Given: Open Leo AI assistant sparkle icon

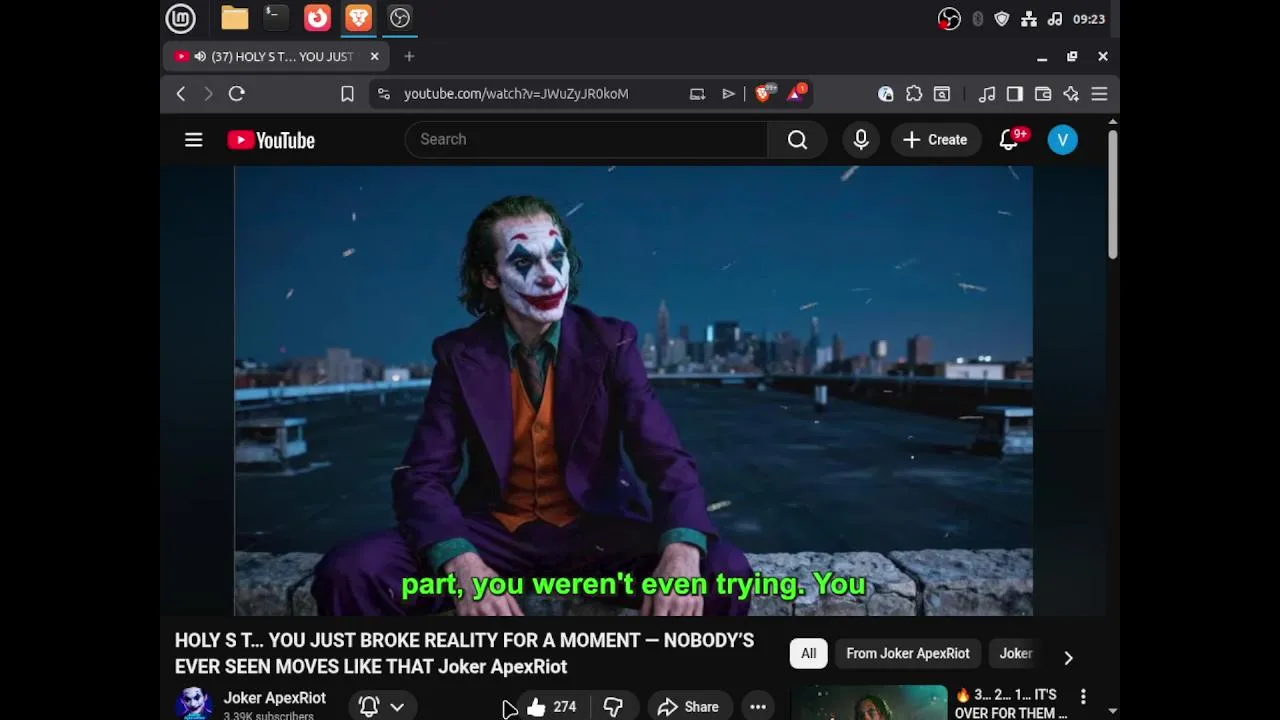Looking at the screenshot, I should pos(1071,94).
